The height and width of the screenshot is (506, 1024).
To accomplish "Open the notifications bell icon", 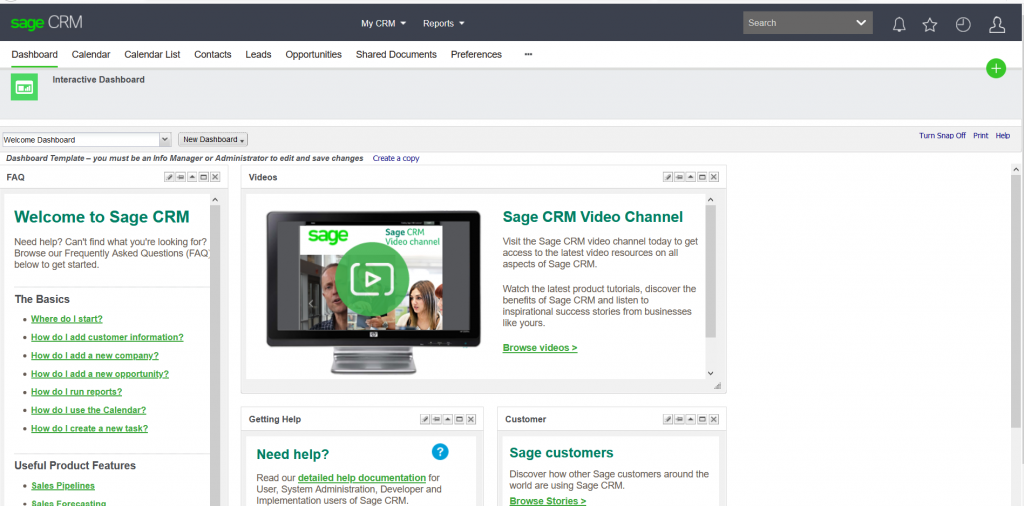I will point(899,24).
